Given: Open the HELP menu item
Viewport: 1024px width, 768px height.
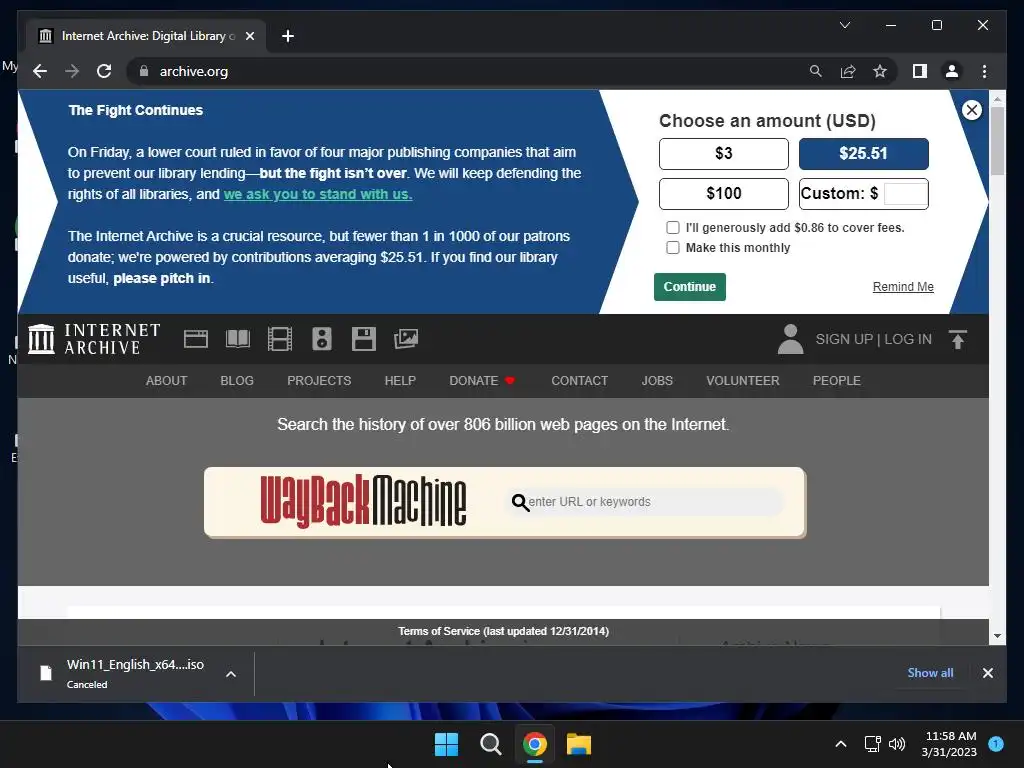Looking at the screenshot, I should tap(400, 381).
